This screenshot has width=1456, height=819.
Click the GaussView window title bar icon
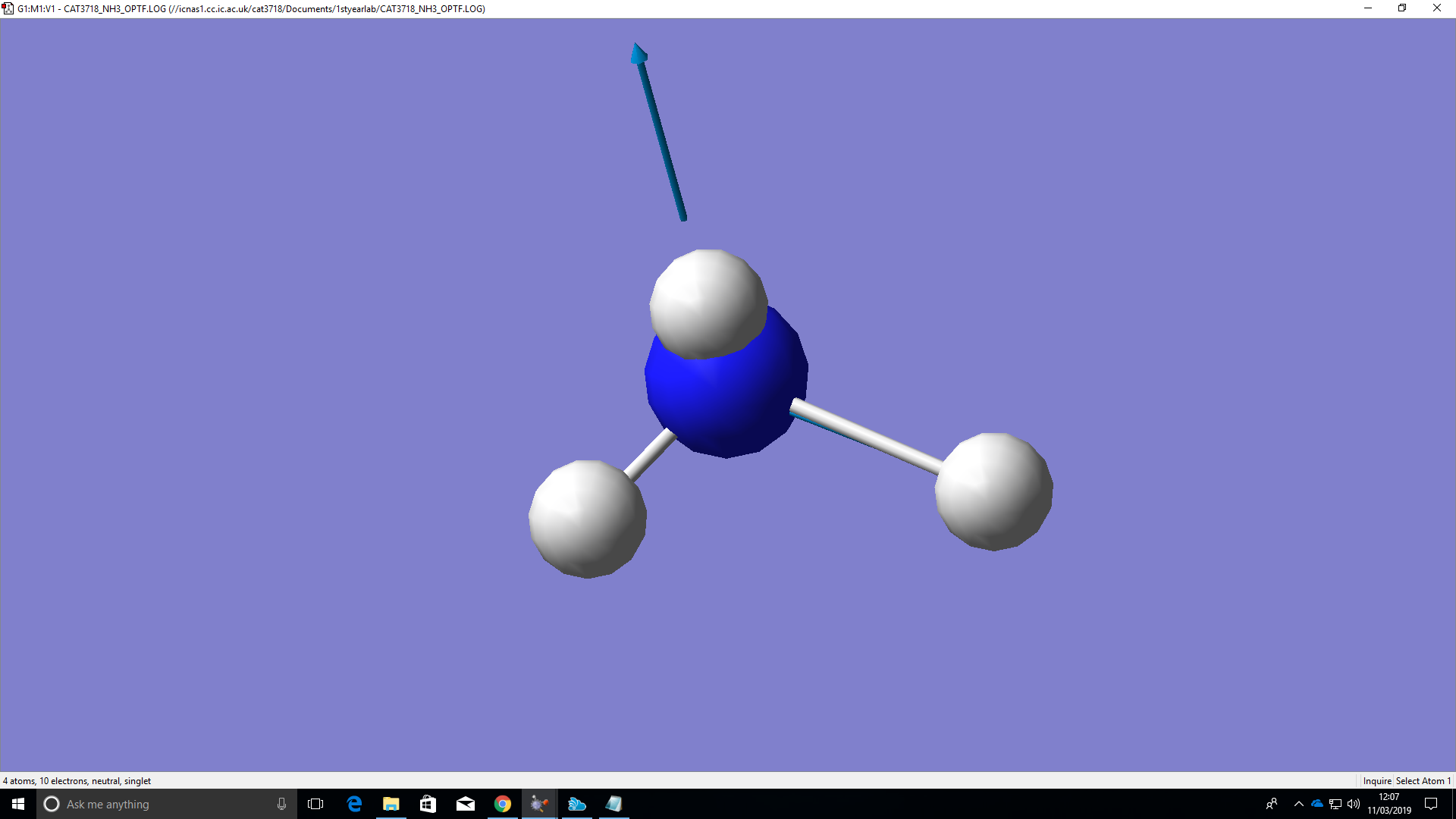(x=8, y=8)
